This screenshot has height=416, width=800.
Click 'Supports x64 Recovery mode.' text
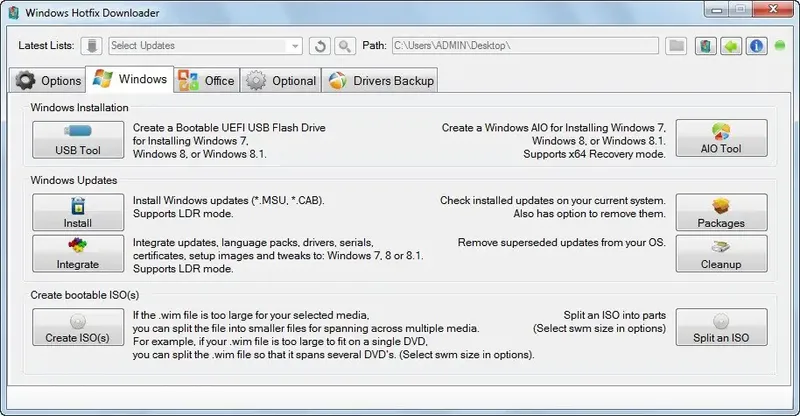[x=594, y=154]
